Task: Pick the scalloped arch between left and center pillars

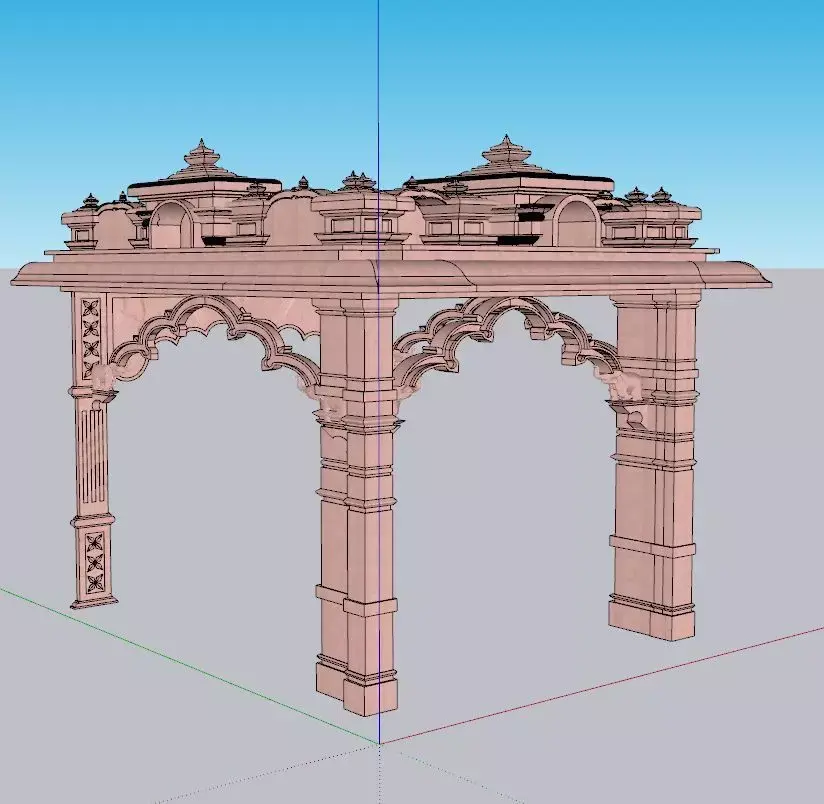Action: pos(214,336)
